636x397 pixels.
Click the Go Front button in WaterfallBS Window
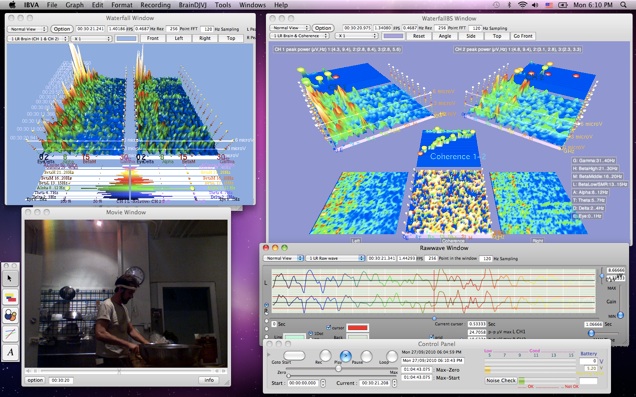click(x=523, y=36)
